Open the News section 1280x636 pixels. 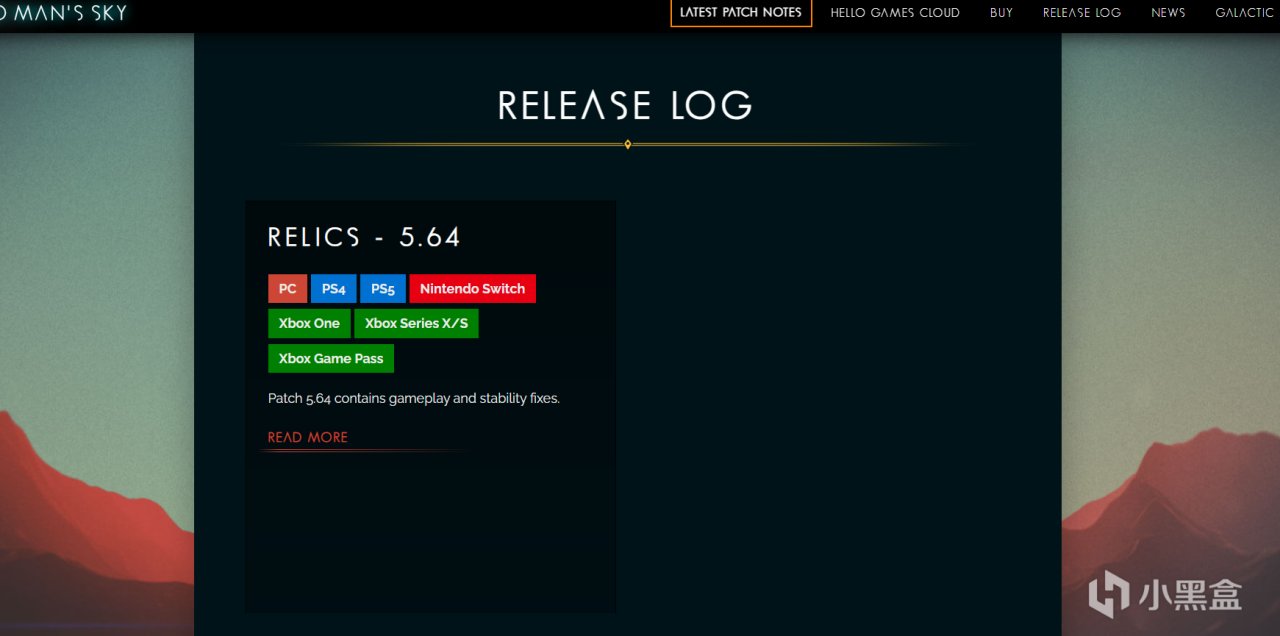[x=1168, y=13]
